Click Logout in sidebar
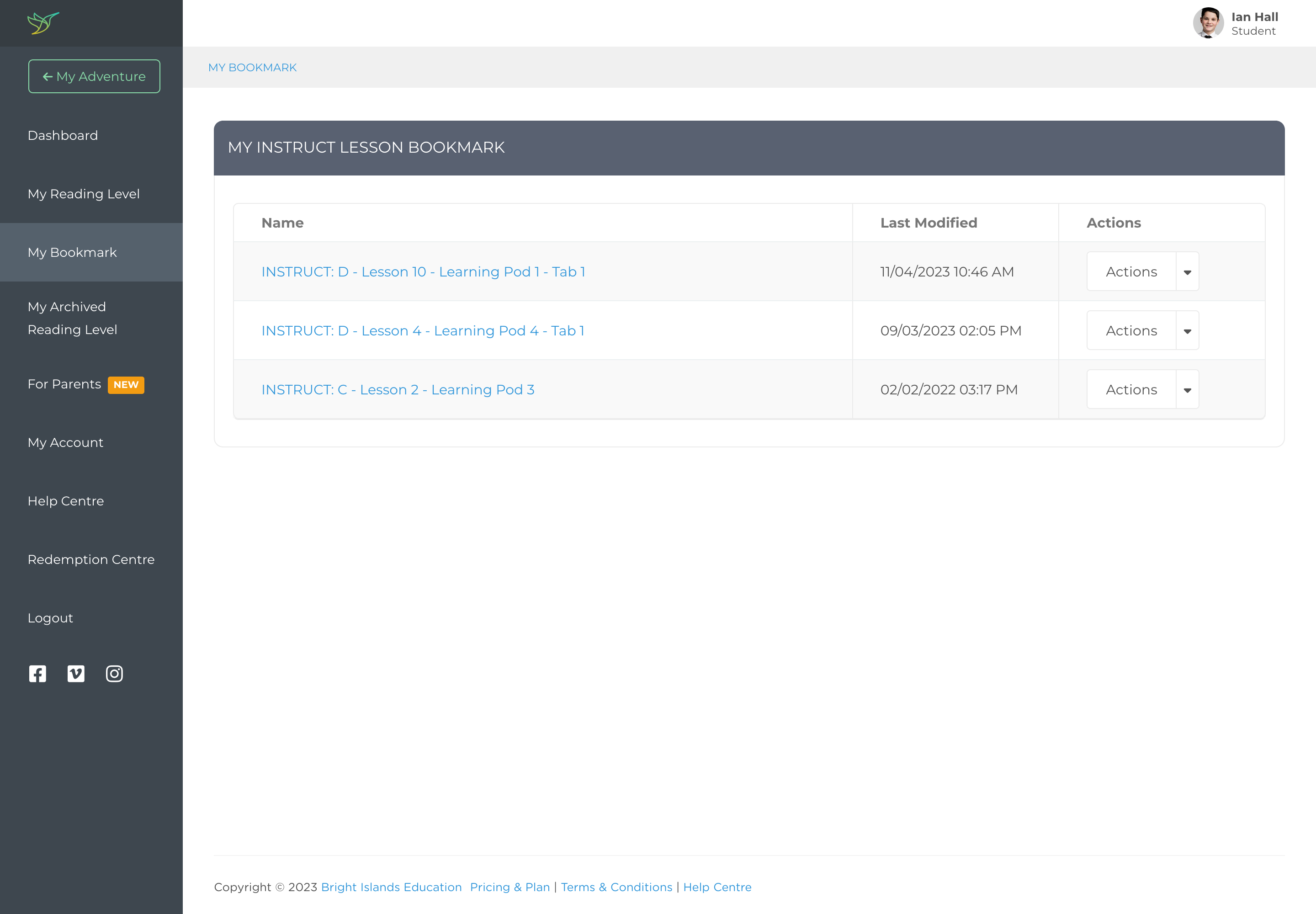This screenshot has height=914, width=1316. pos(50,618)
